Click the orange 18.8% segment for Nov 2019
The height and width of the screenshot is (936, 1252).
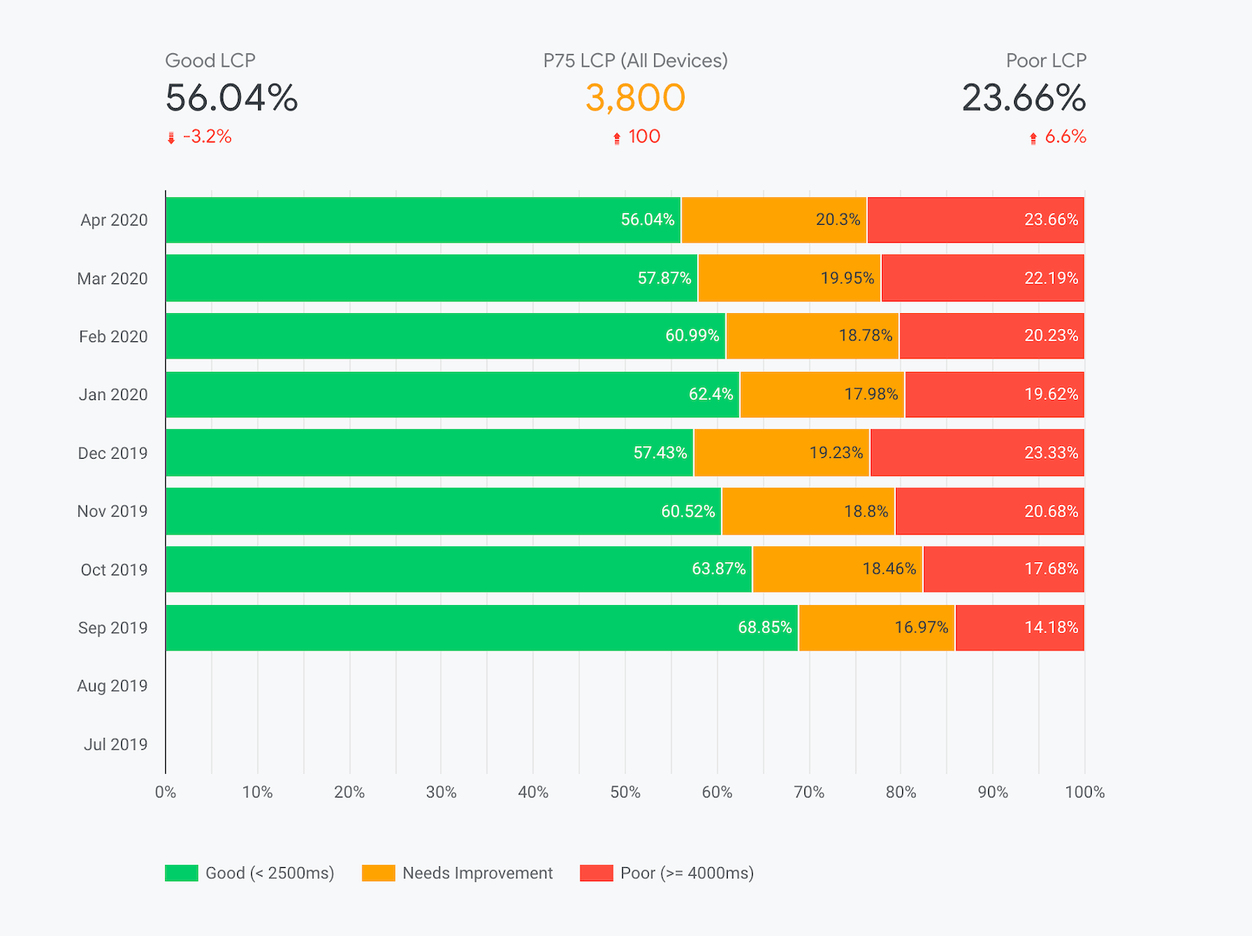(x=808, y=511)
